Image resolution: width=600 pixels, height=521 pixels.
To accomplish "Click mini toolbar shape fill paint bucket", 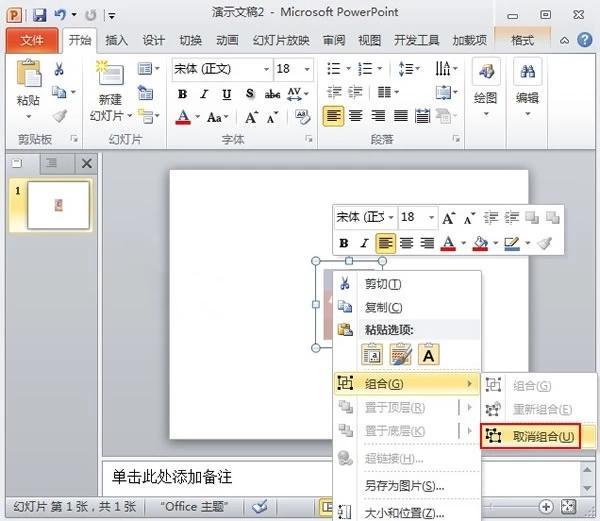I will click(481, 243).
